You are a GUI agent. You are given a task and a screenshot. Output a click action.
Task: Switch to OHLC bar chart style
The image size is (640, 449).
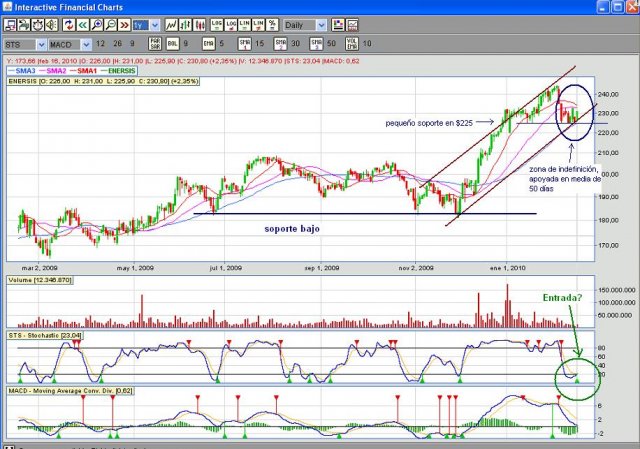[x=185, y=25]
